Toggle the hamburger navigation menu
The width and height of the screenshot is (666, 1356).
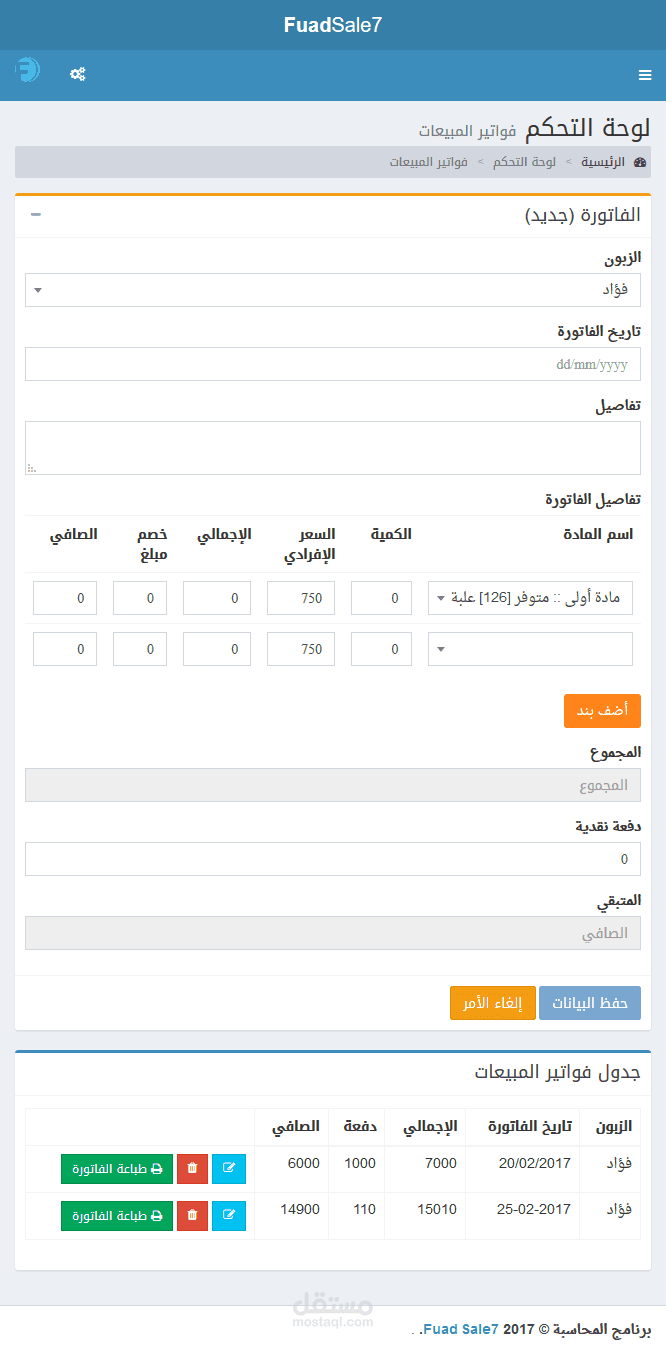[645, 75]
